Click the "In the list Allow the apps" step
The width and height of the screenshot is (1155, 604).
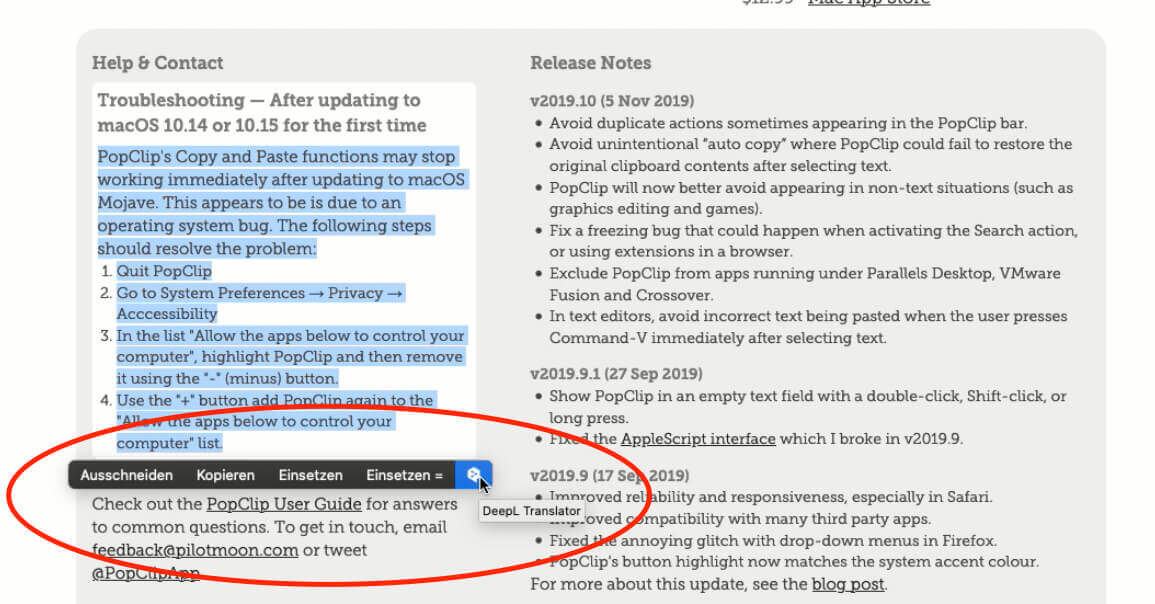pos(290,357)
